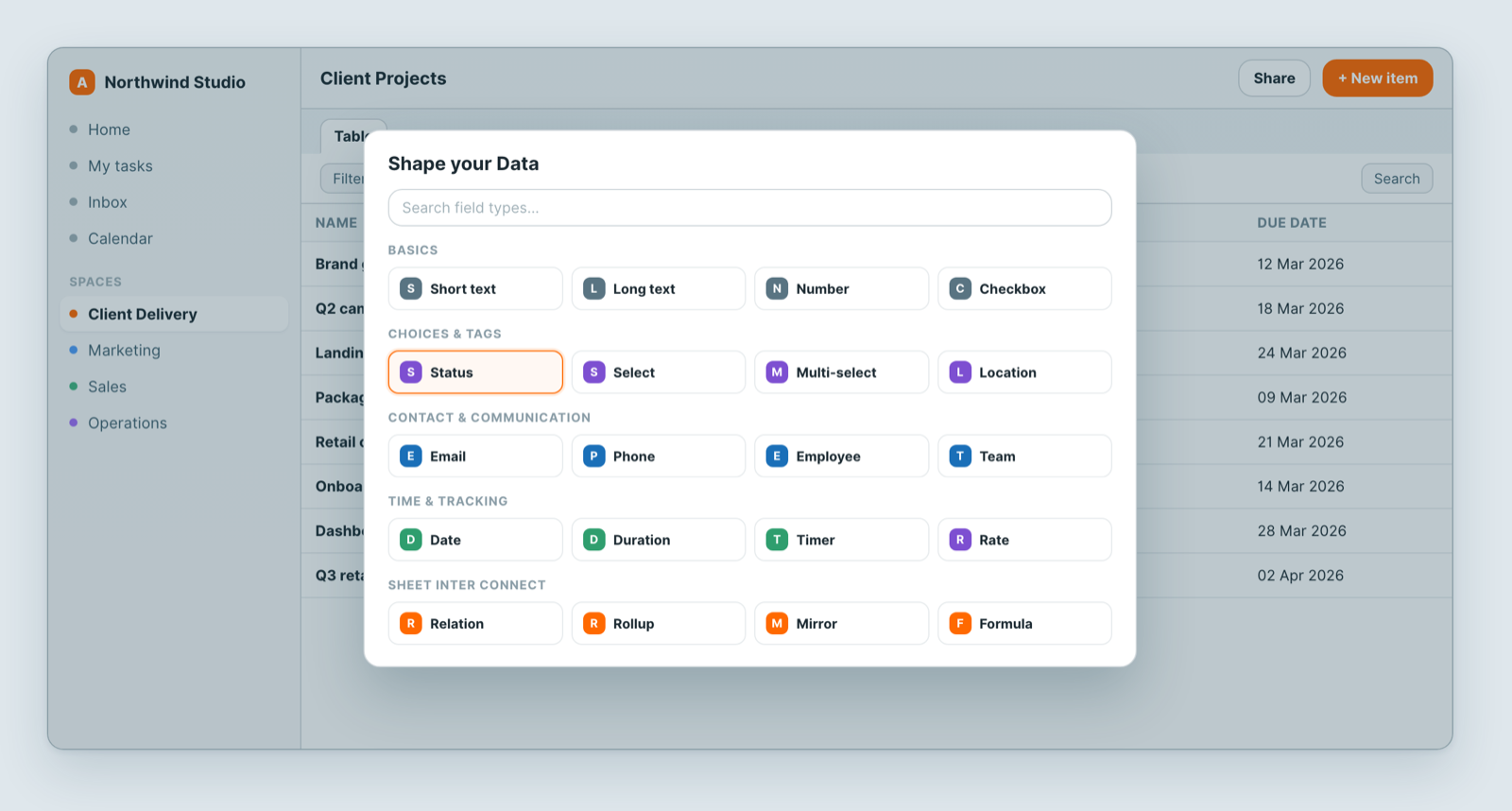Click the Search button in the toolbar
This screenshot has width=1512, height=811.
tap(1397, 179)
